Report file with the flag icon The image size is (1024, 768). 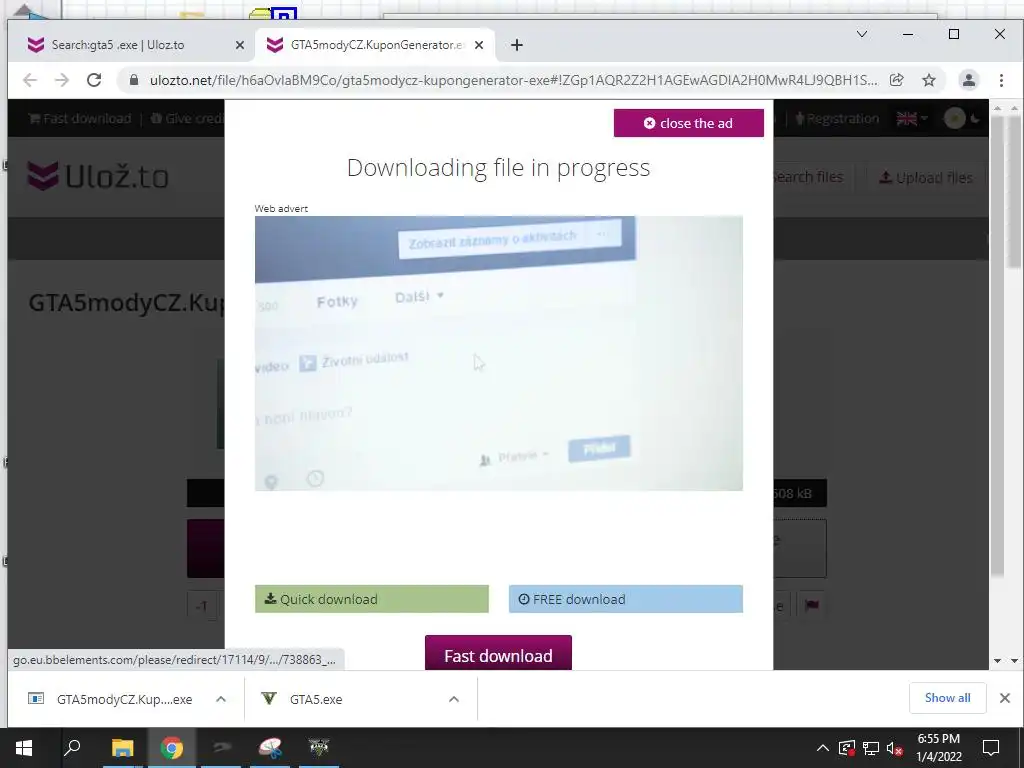[x=812, y=605]
